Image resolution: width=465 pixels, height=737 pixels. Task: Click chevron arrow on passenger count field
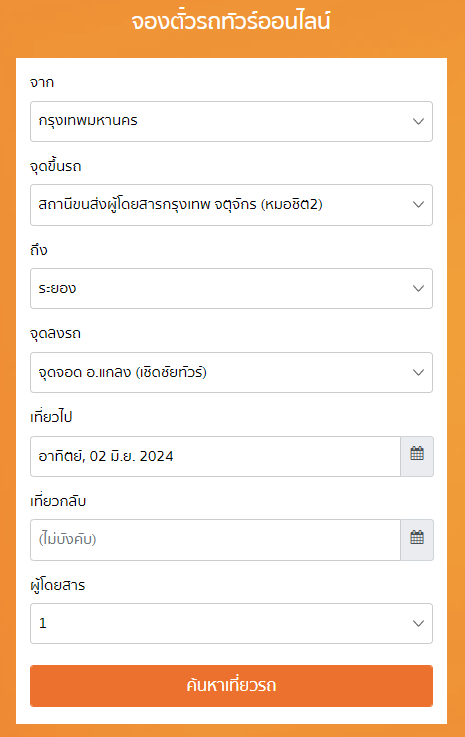tap(418, 623)
